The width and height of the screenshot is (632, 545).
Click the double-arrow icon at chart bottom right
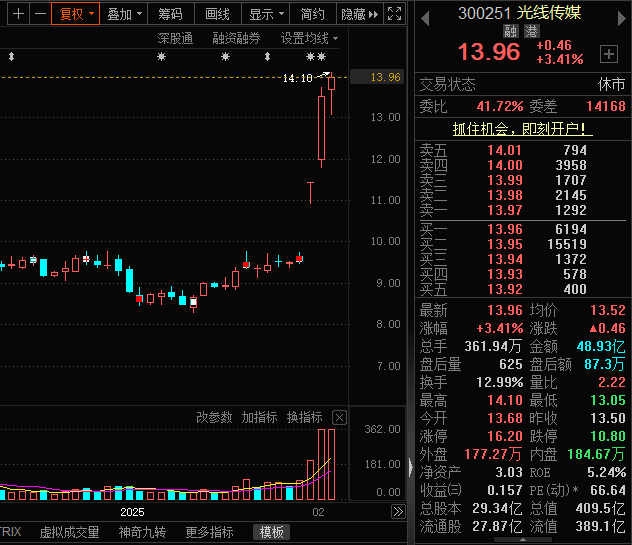(x=397, y=511)
